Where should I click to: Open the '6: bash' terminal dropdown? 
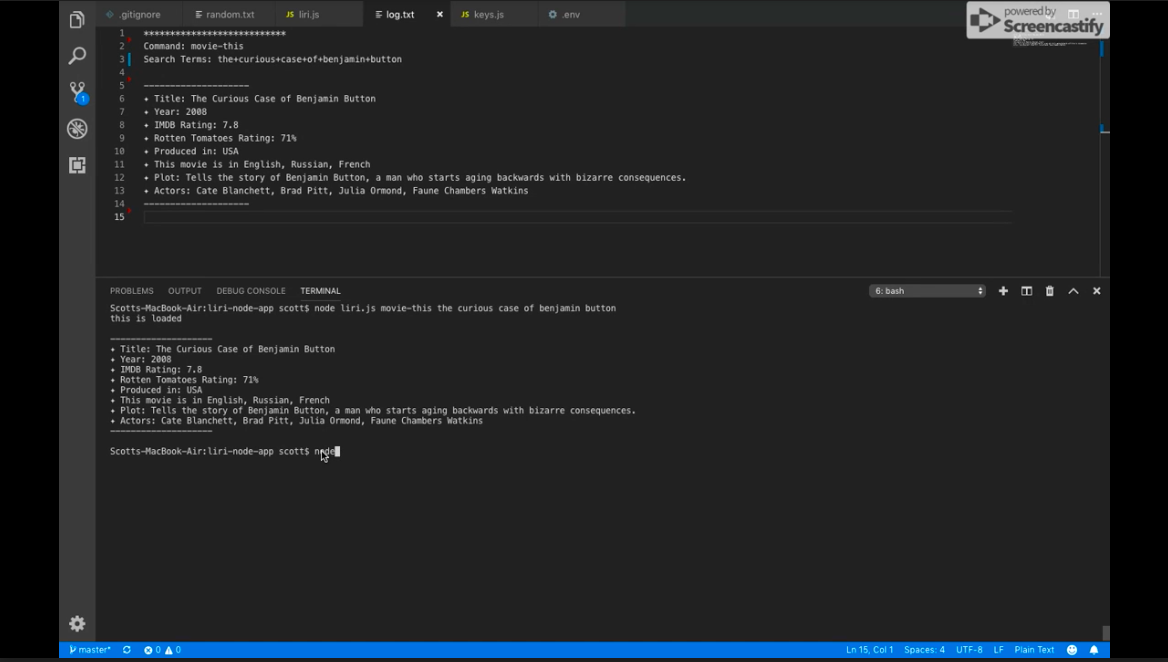(927, 291)
